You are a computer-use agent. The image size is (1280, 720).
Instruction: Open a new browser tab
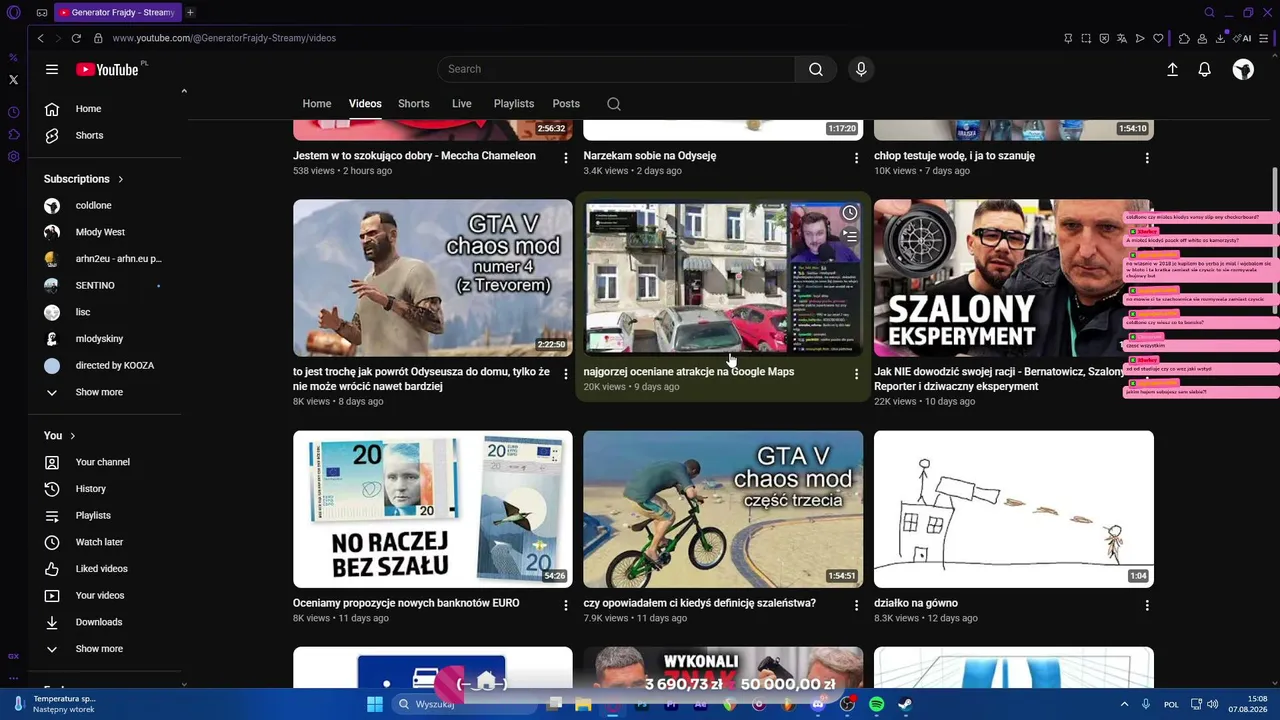(x=190, y=12)
